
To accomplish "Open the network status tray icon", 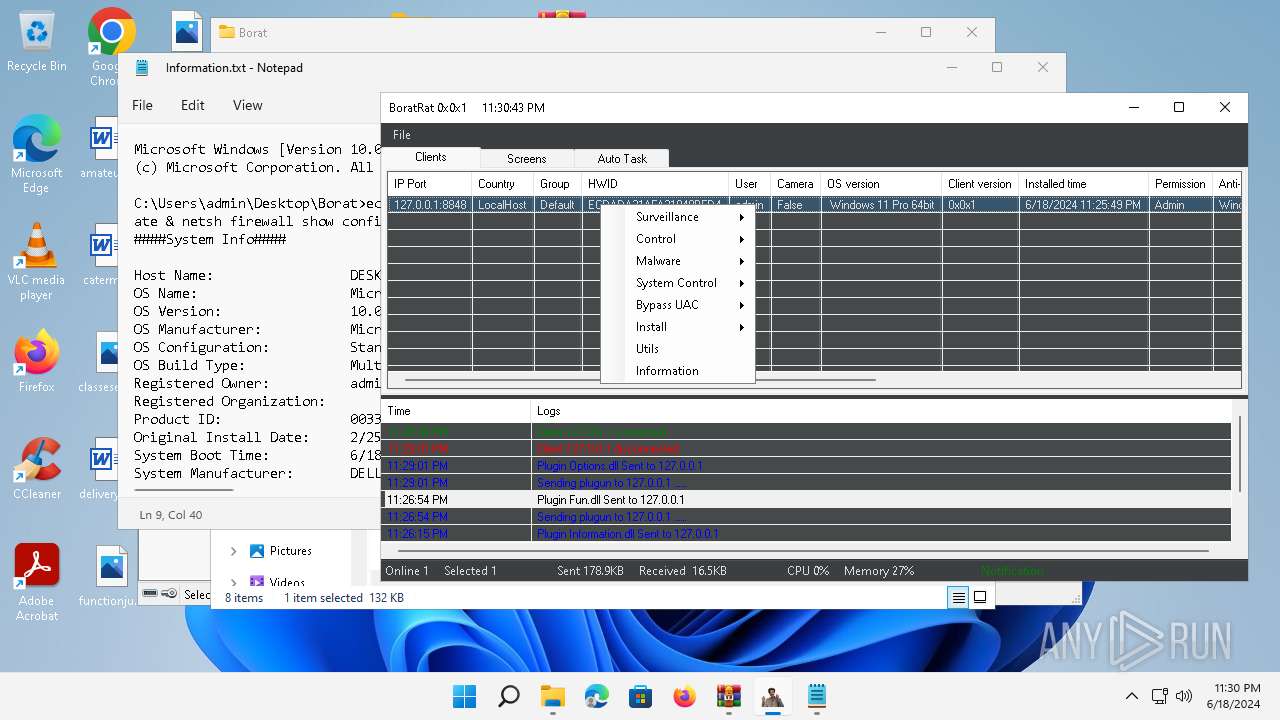I will (x=1160, y=696).
